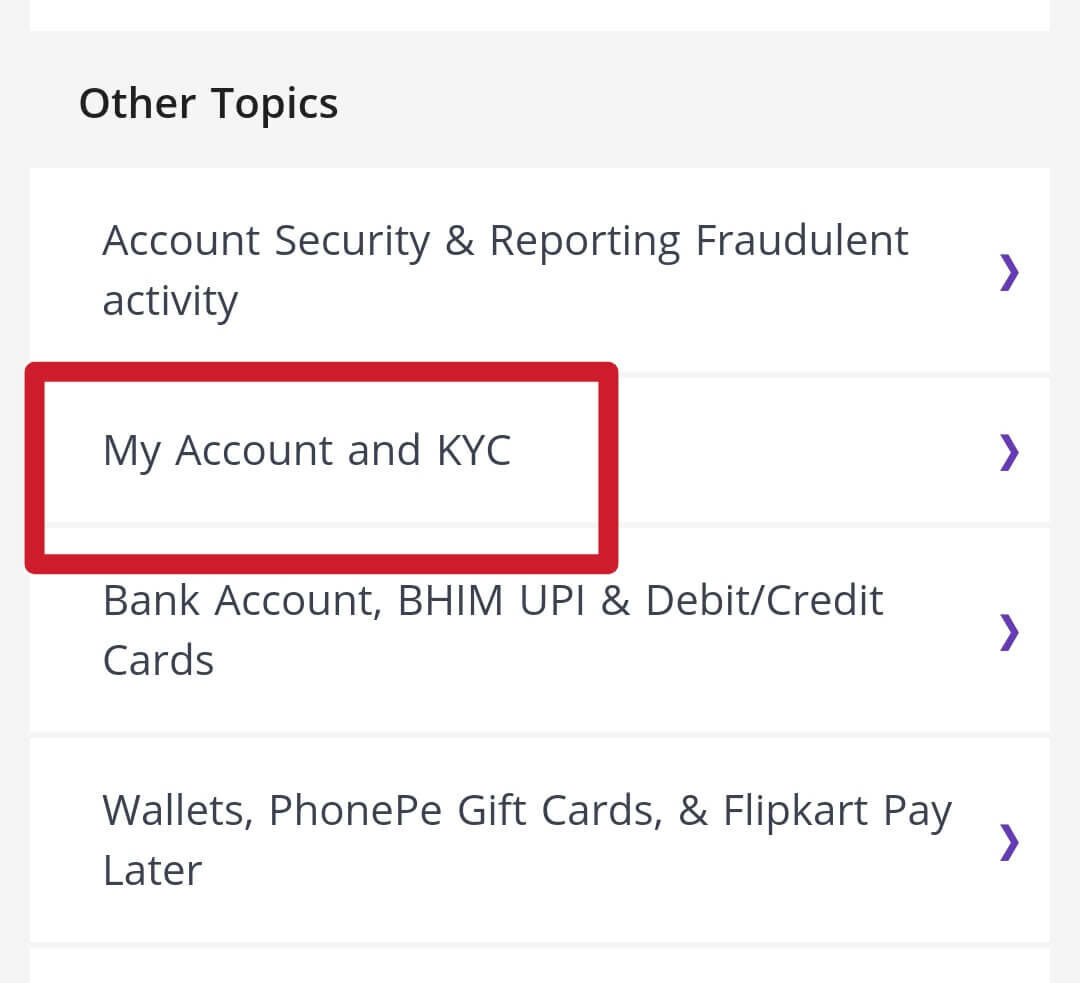Image resolution: width=1080 pixels, height=983 pixels.
Task: Tap the arrow icon next to My Account and KYC
Action: 1009,452
